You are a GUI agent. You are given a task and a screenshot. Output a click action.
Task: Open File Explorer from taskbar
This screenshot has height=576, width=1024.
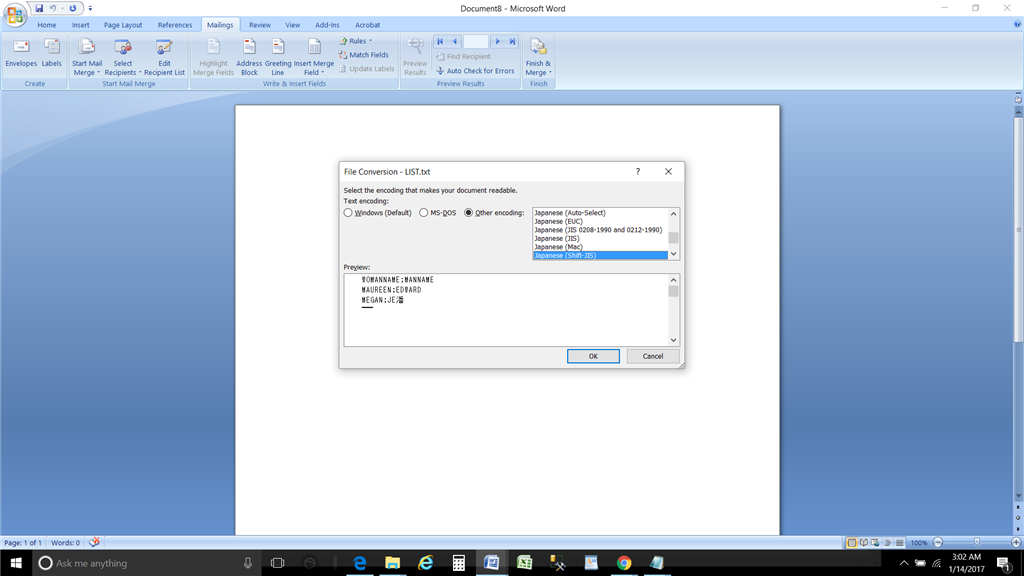[392, 563]
